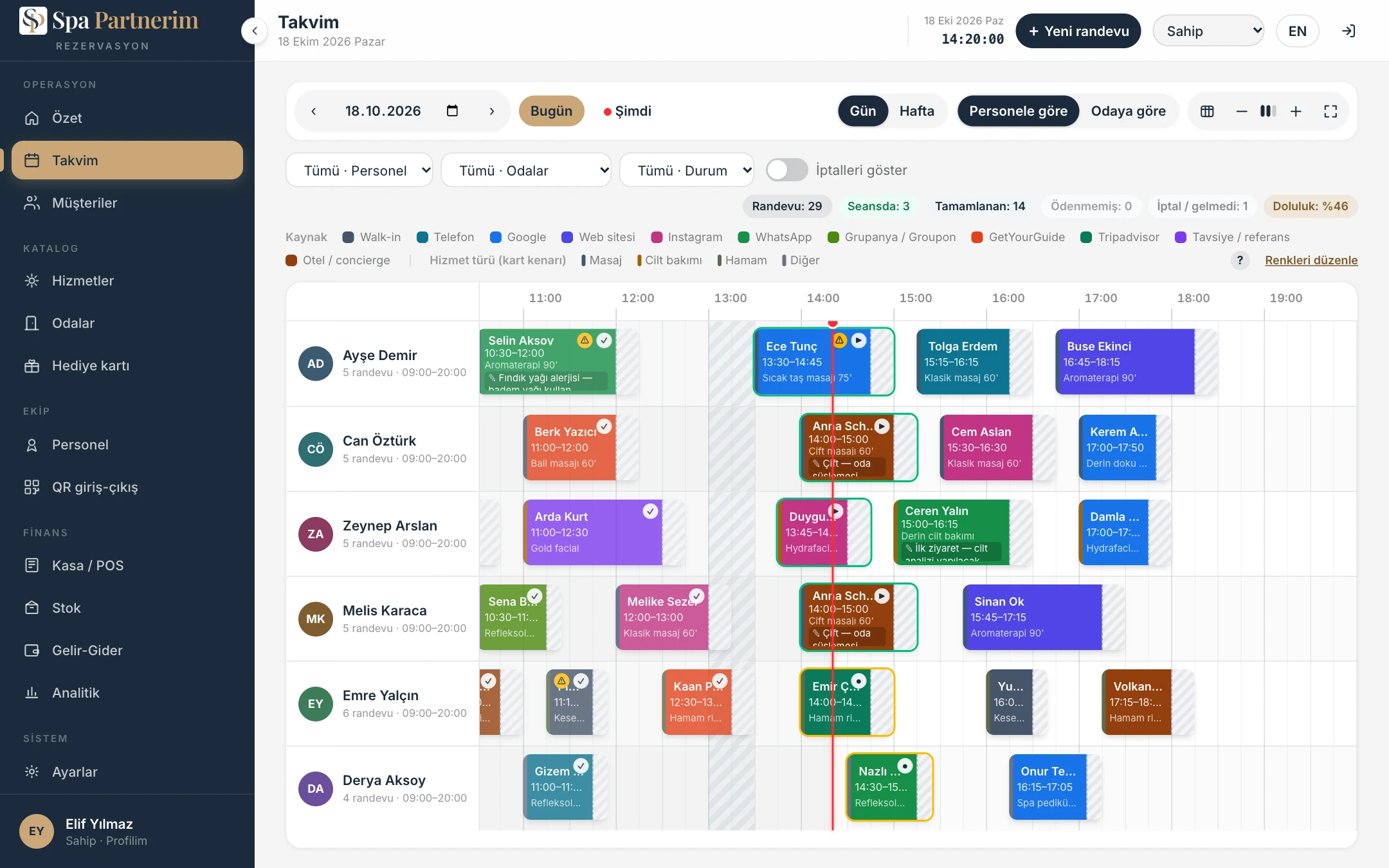Screen dimensions: 1389x868
Task: Open Hediye kartı in sidebar
Action: pyautogui.click(x=127, y=365)
